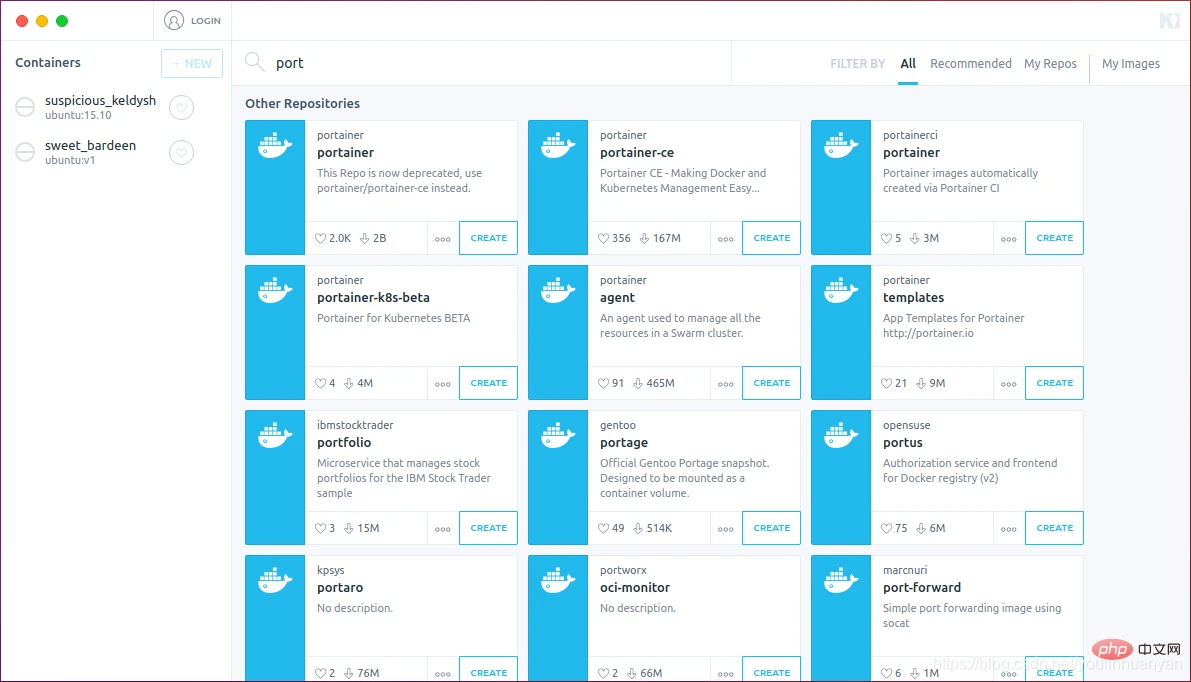Like the opensuse portus heart icon
The height and width of the screenshot is (682, 1191).
pos(886,529)
